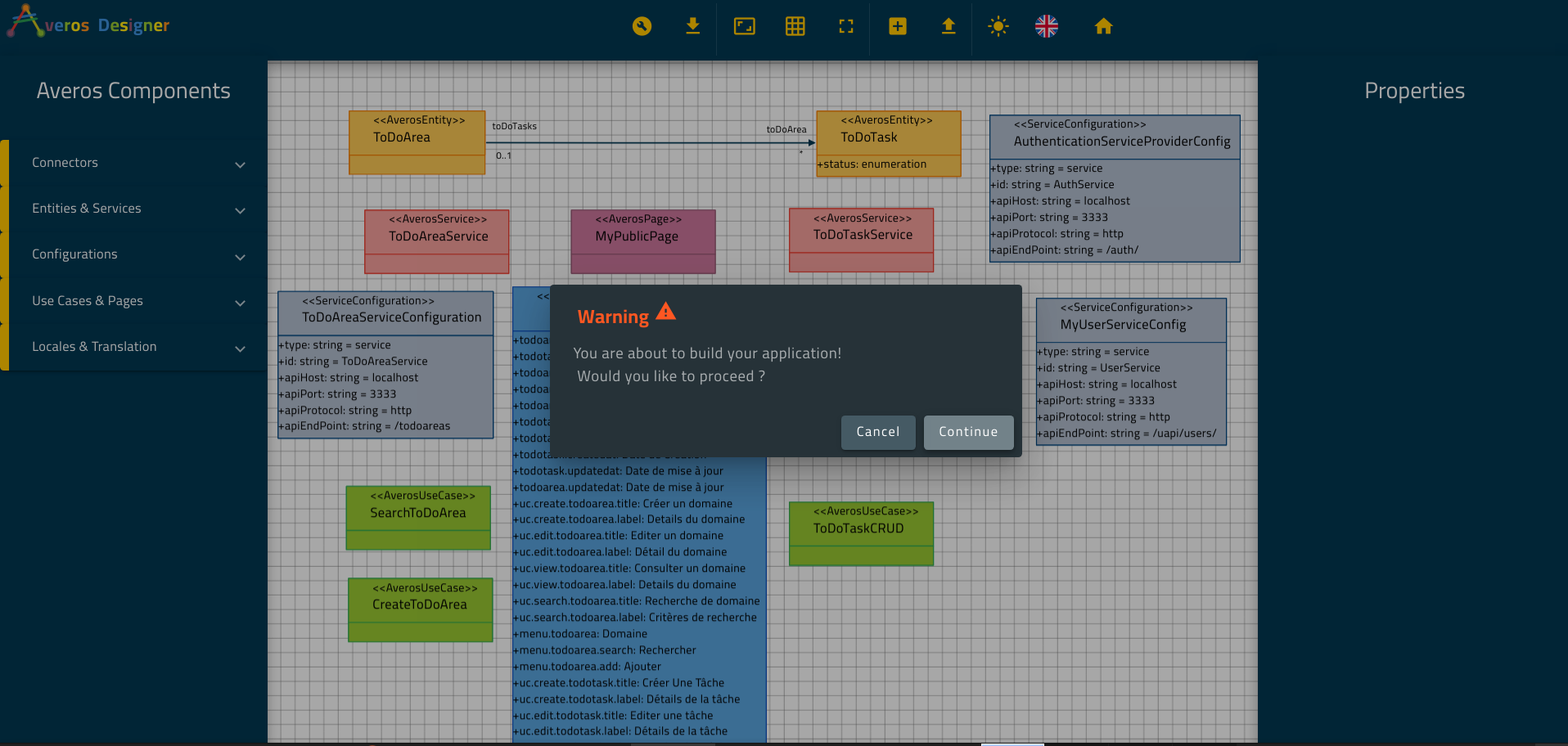Click the wrench build icon

click(x=642, y=26)
